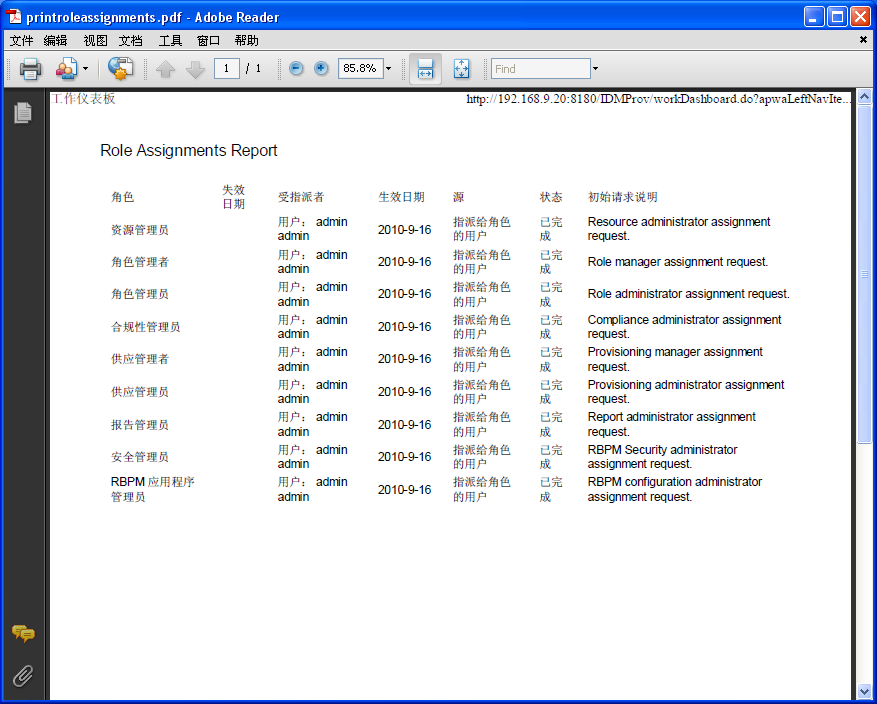Minimize the Adobe Reader window
Viewport: 877px width, 704px height.
coord(814,17)
